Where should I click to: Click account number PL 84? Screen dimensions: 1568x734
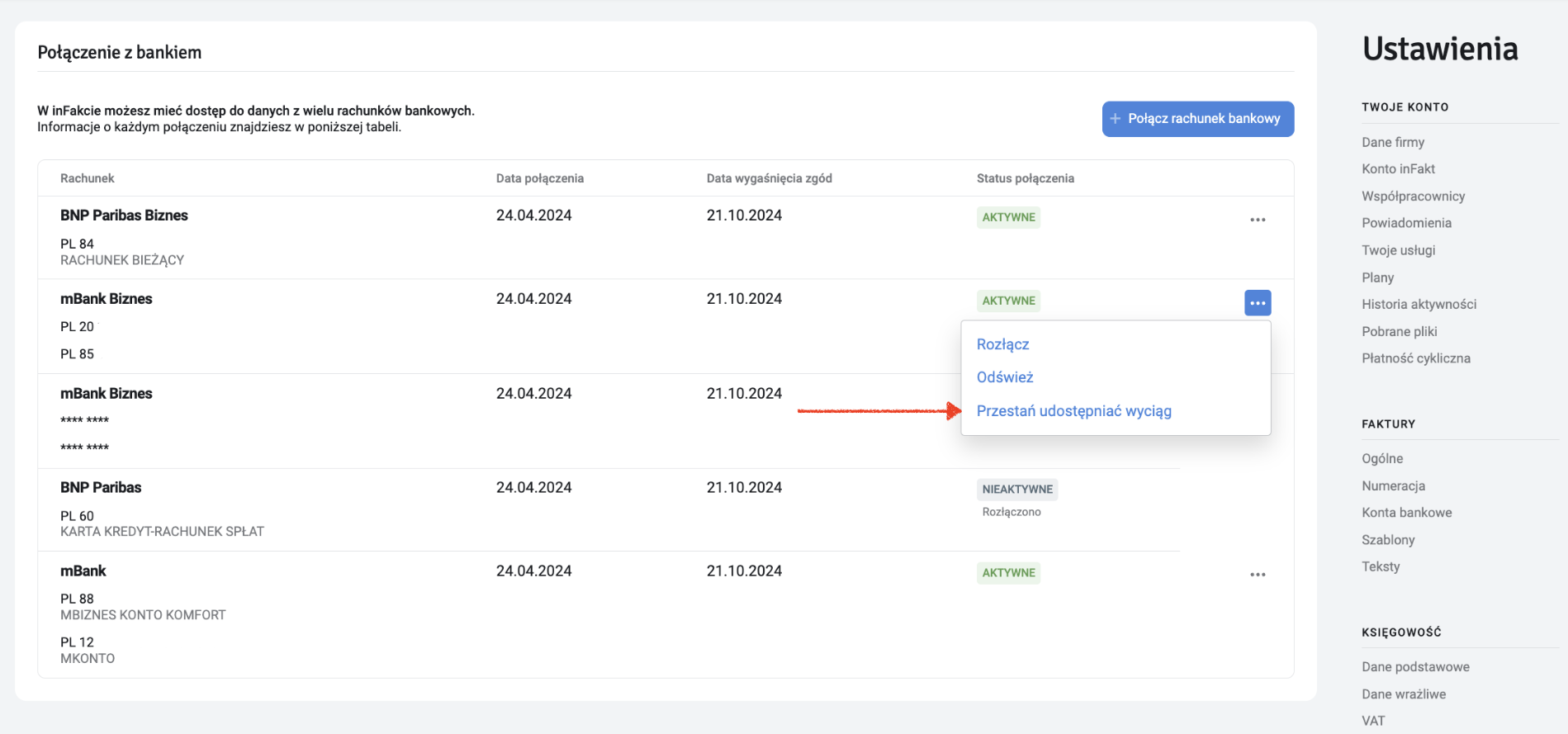click(77, 244)
